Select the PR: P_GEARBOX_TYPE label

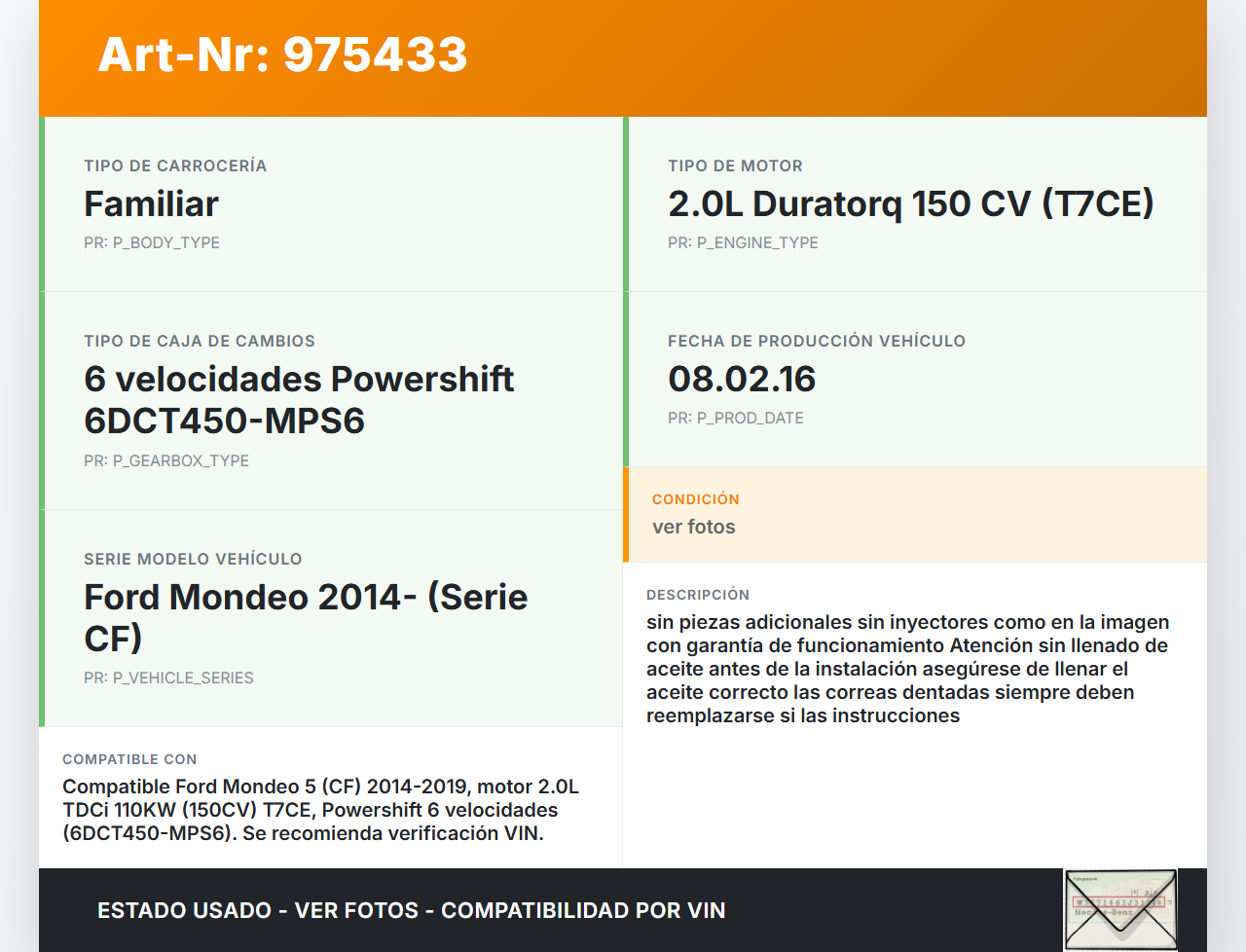166,460
